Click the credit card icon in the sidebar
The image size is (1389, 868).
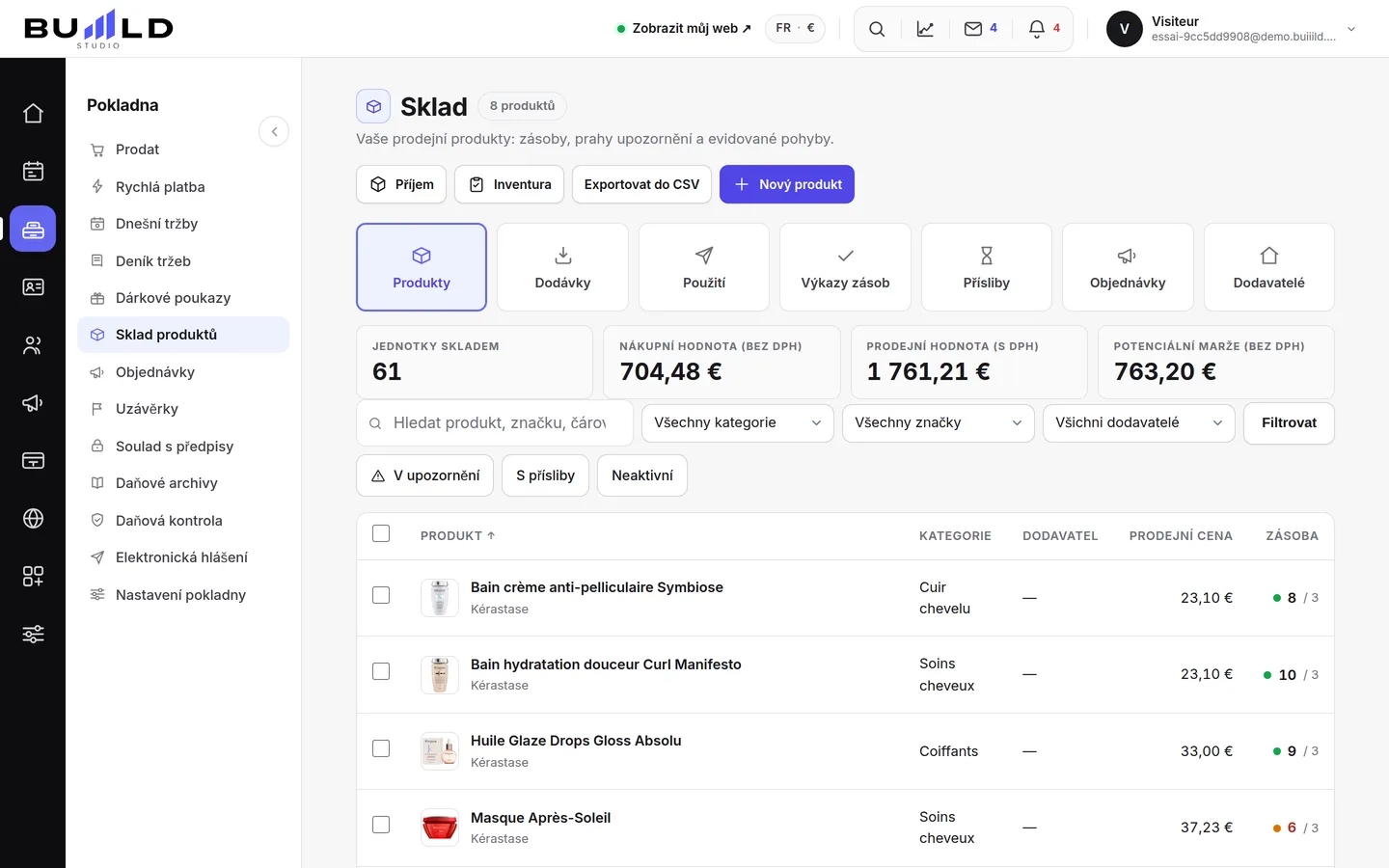point(33,461)
